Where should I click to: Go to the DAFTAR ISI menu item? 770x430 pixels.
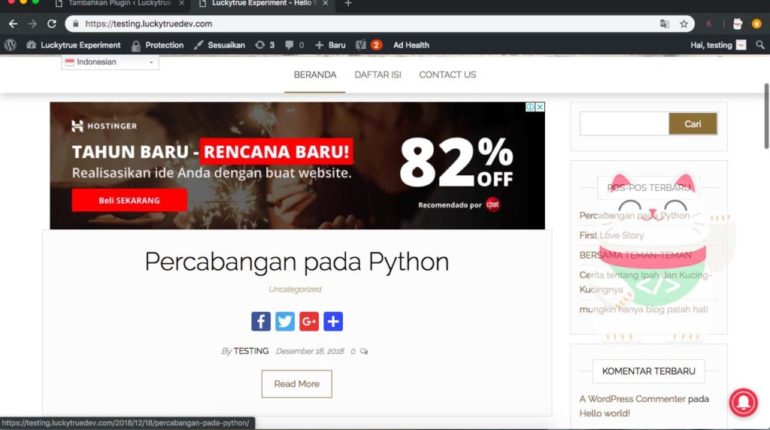(x=377, y=75)
